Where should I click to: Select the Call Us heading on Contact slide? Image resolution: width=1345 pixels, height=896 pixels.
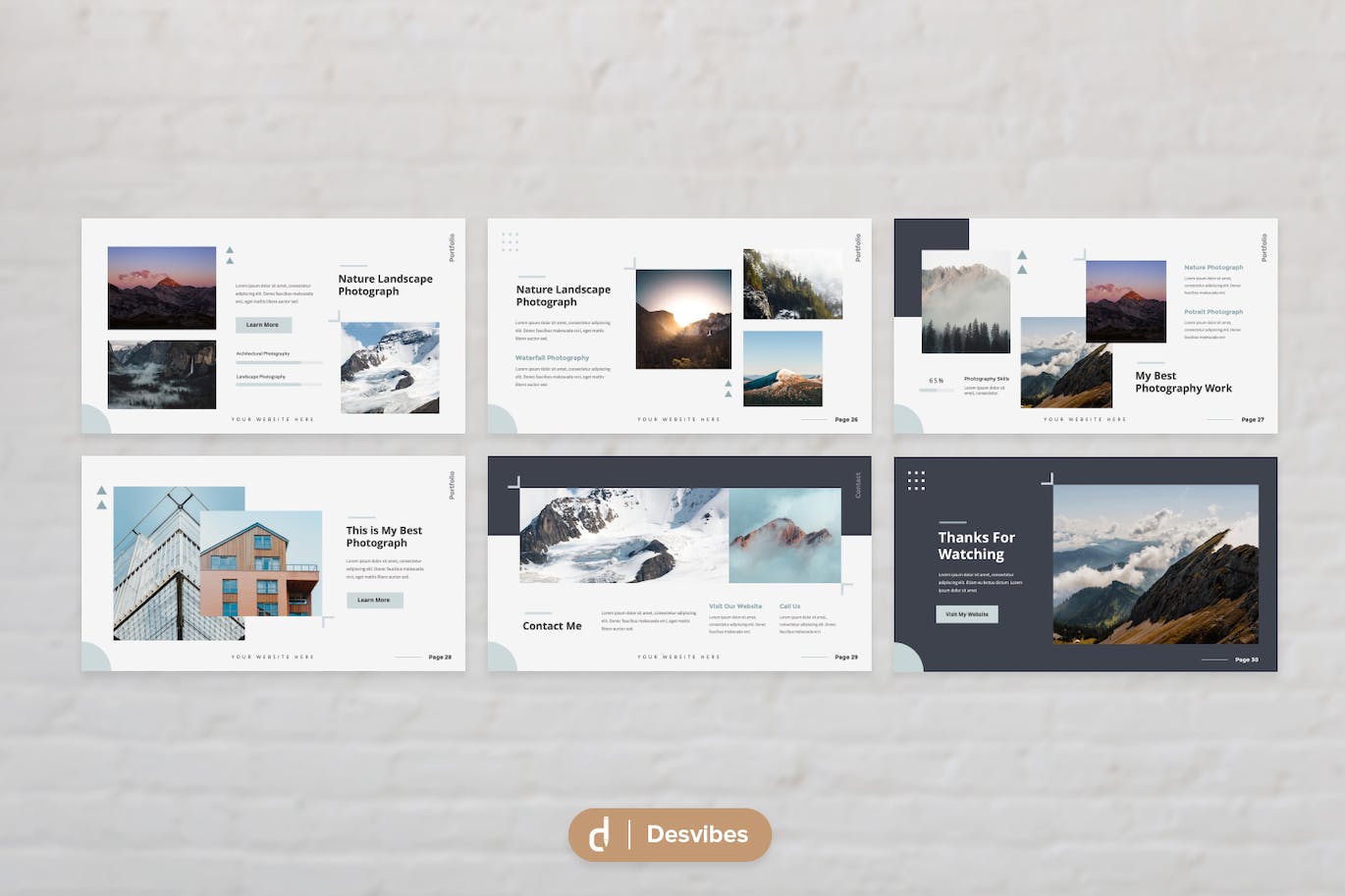coord(789,606)
